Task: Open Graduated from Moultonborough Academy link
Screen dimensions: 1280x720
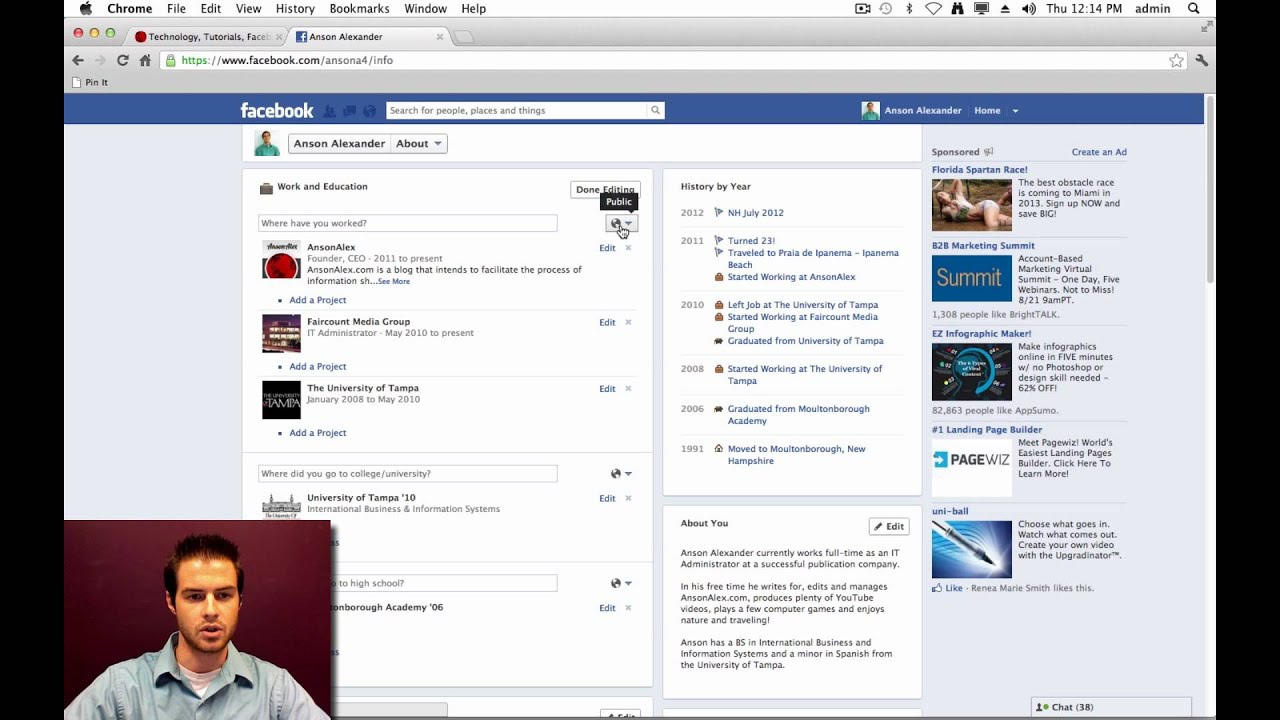Action: click(798, 415)
